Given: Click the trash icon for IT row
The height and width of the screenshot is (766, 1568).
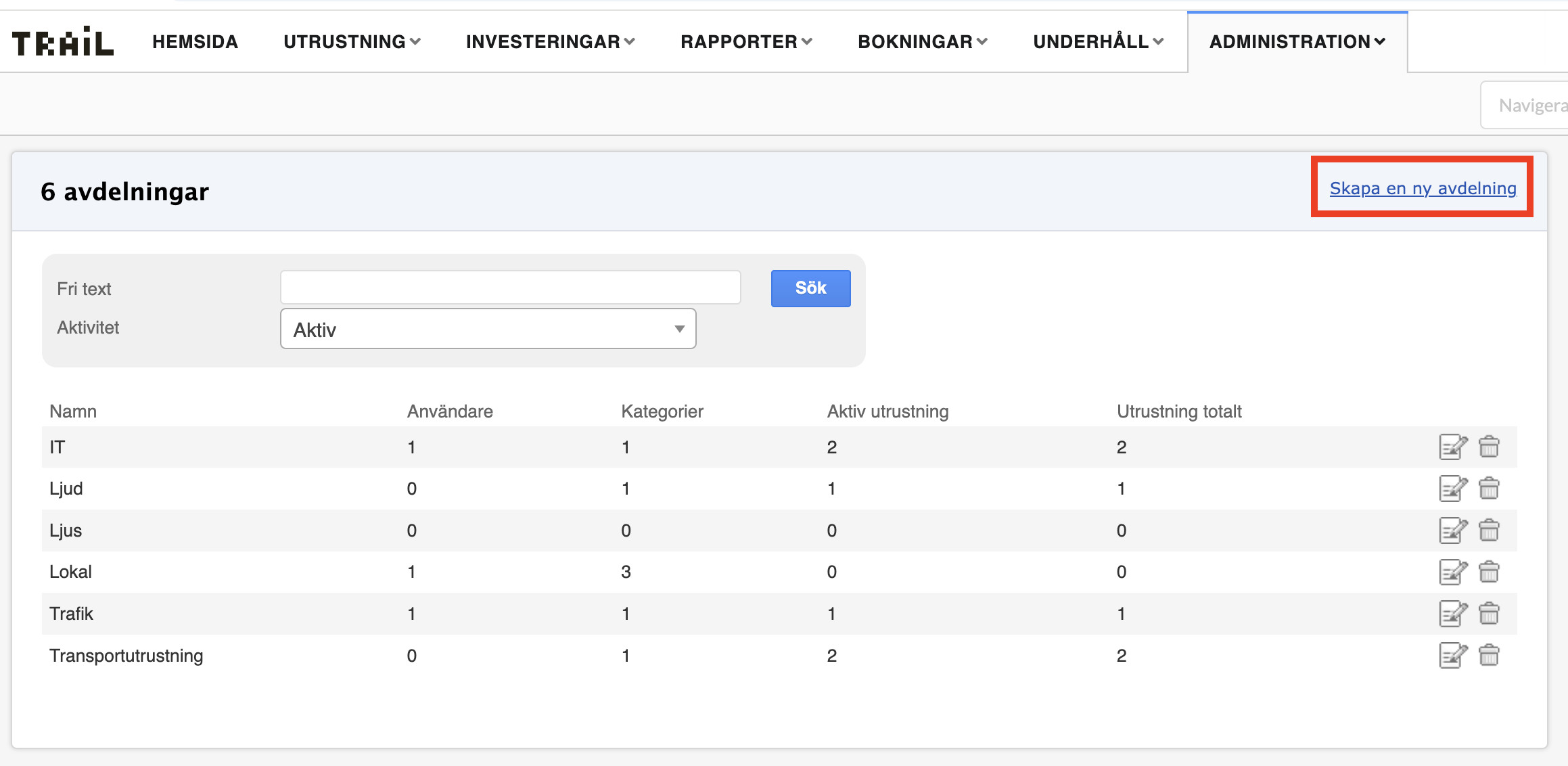Looking at the screenshot, I should pyautogui.click(x=1489, y=447).
